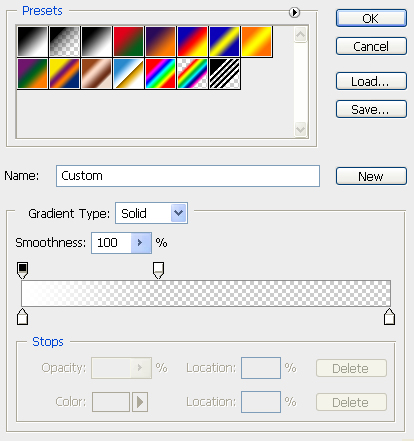Pick the chrome gradient preset
The width and height of the screenshot is (414, 441).
tap(128, 74)
